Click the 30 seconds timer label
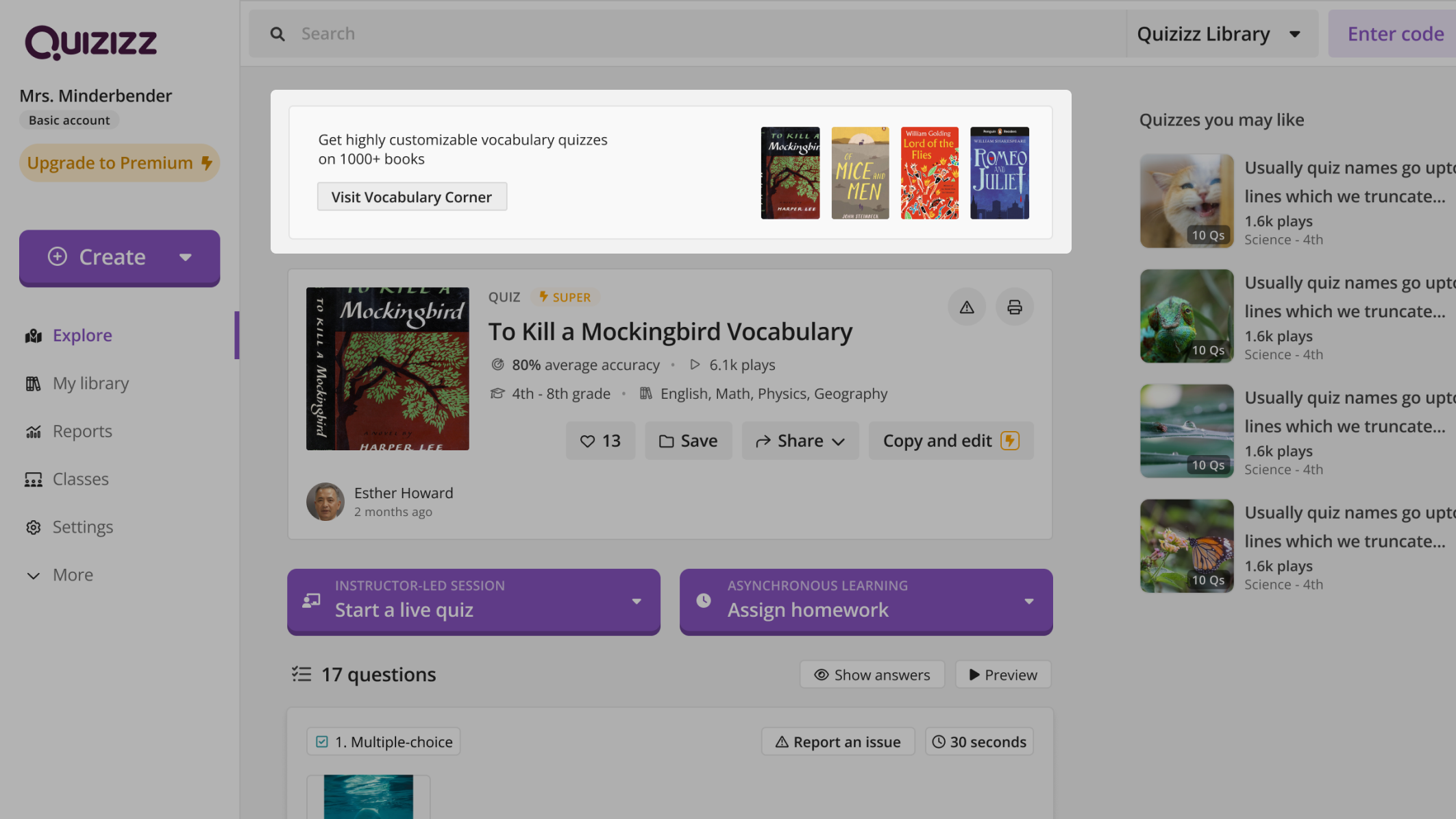The height and width of the screenshot is (819, 1456). tap(979, 742)
